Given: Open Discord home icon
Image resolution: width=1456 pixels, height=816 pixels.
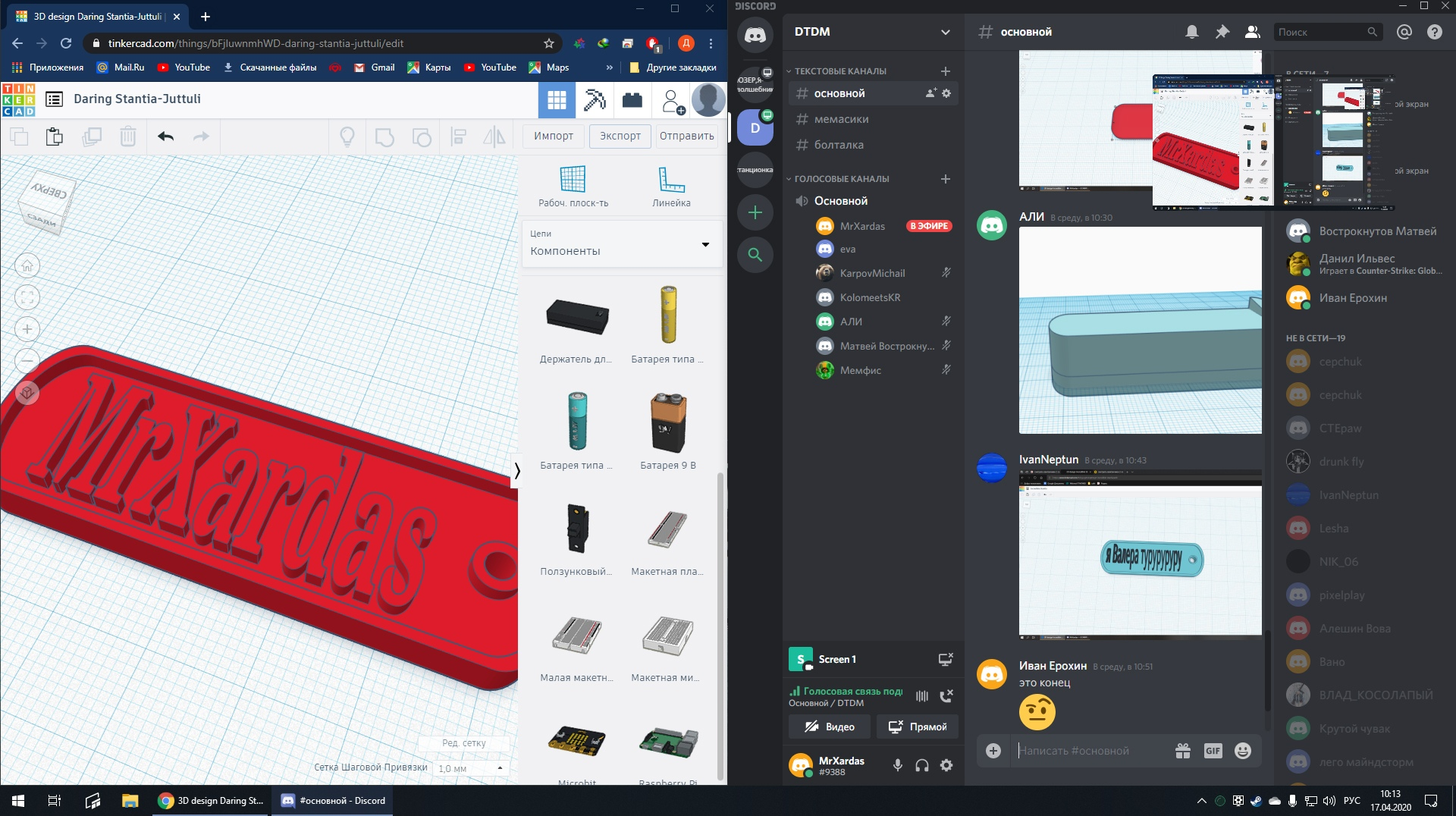Looking at the screenshot, I should click(x=755, y=35).
